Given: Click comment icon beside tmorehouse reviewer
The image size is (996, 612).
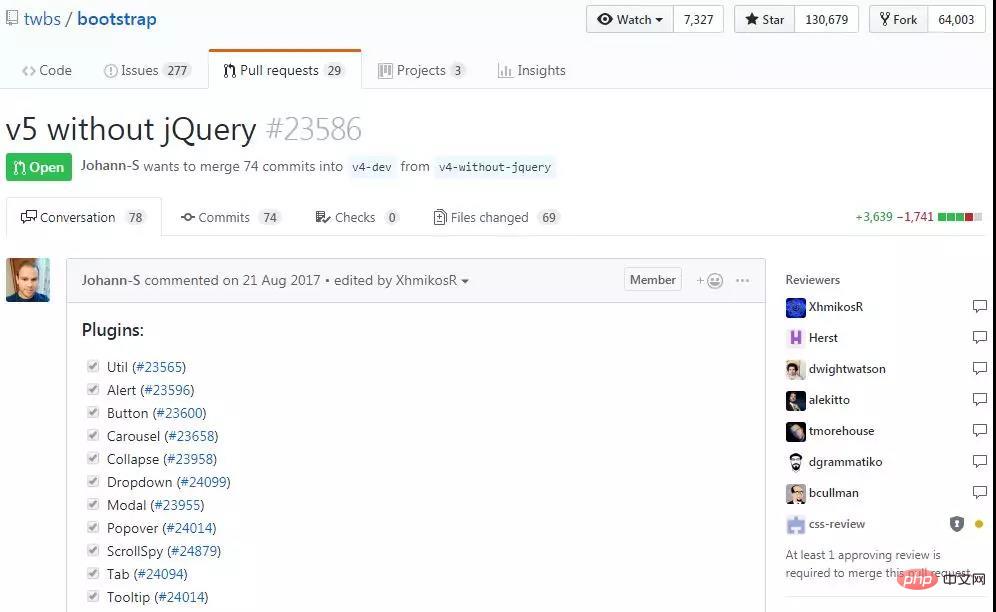Looking at the screenshot, I should pos(979,430).
